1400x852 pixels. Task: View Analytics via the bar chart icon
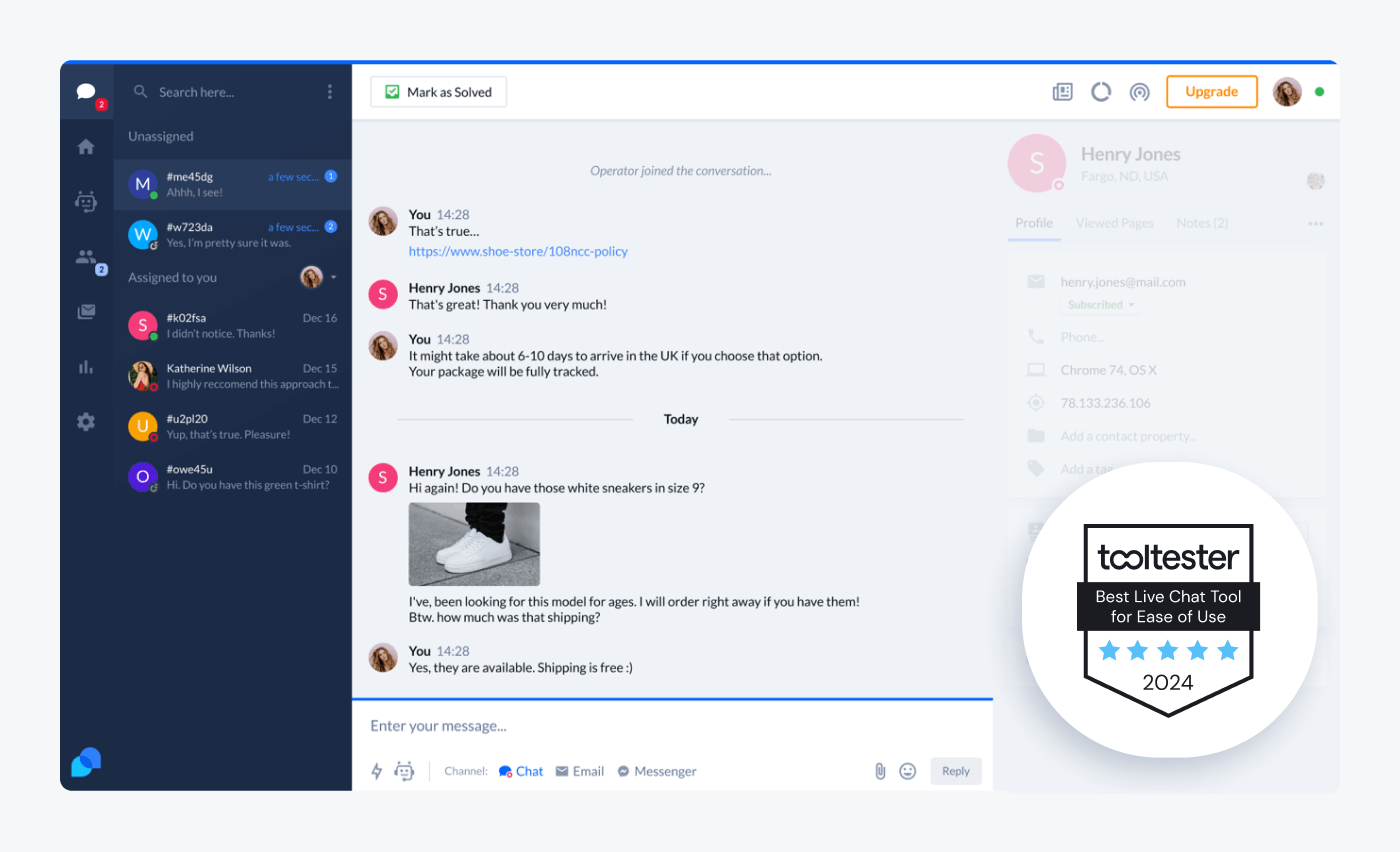(87, 366)
